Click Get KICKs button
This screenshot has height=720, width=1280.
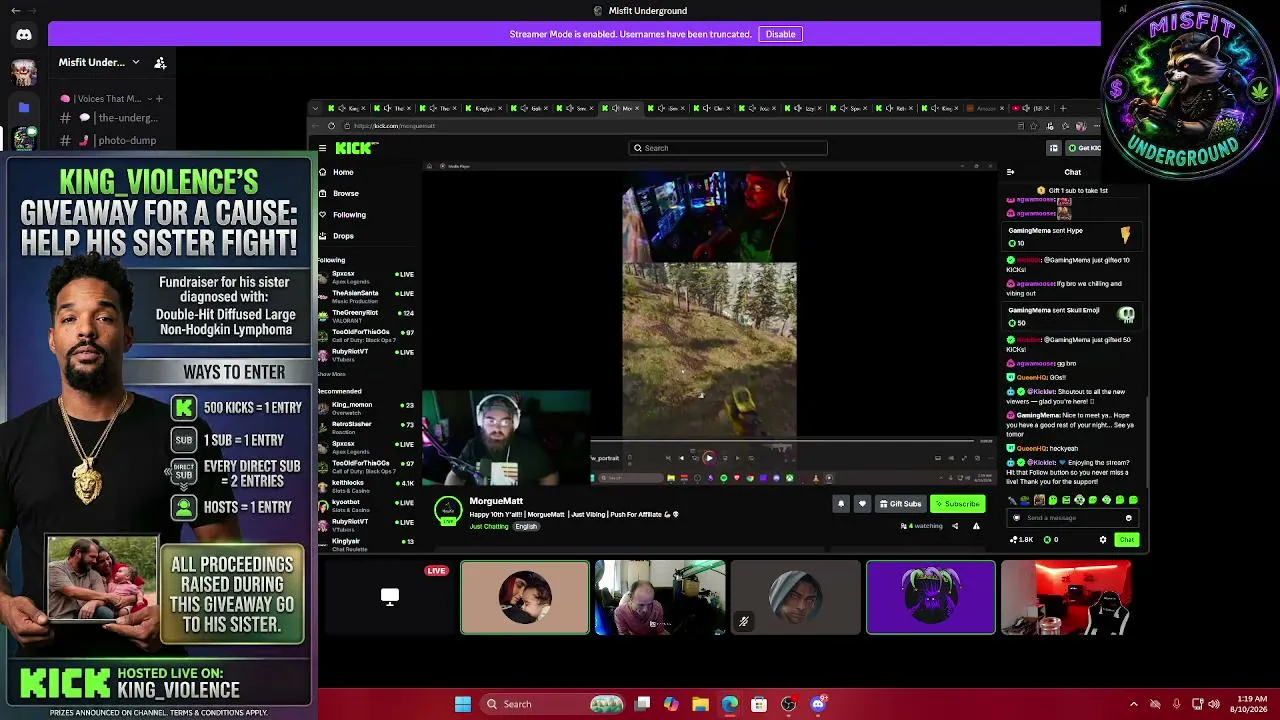[1084, 148]
